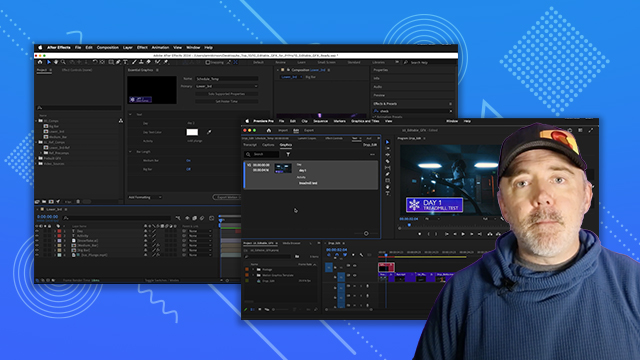Select the Razor tool in Premiere Pro tools

pos(387,161)
